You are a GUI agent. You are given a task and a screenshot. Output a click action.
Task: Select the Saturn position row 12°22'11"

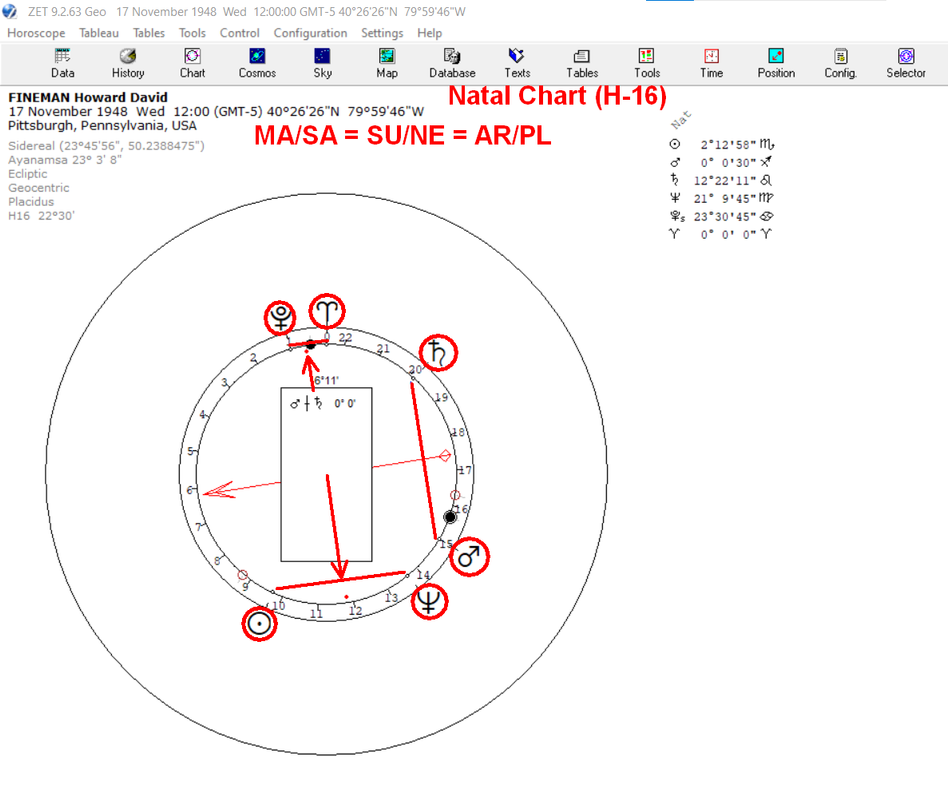[721, 180]
